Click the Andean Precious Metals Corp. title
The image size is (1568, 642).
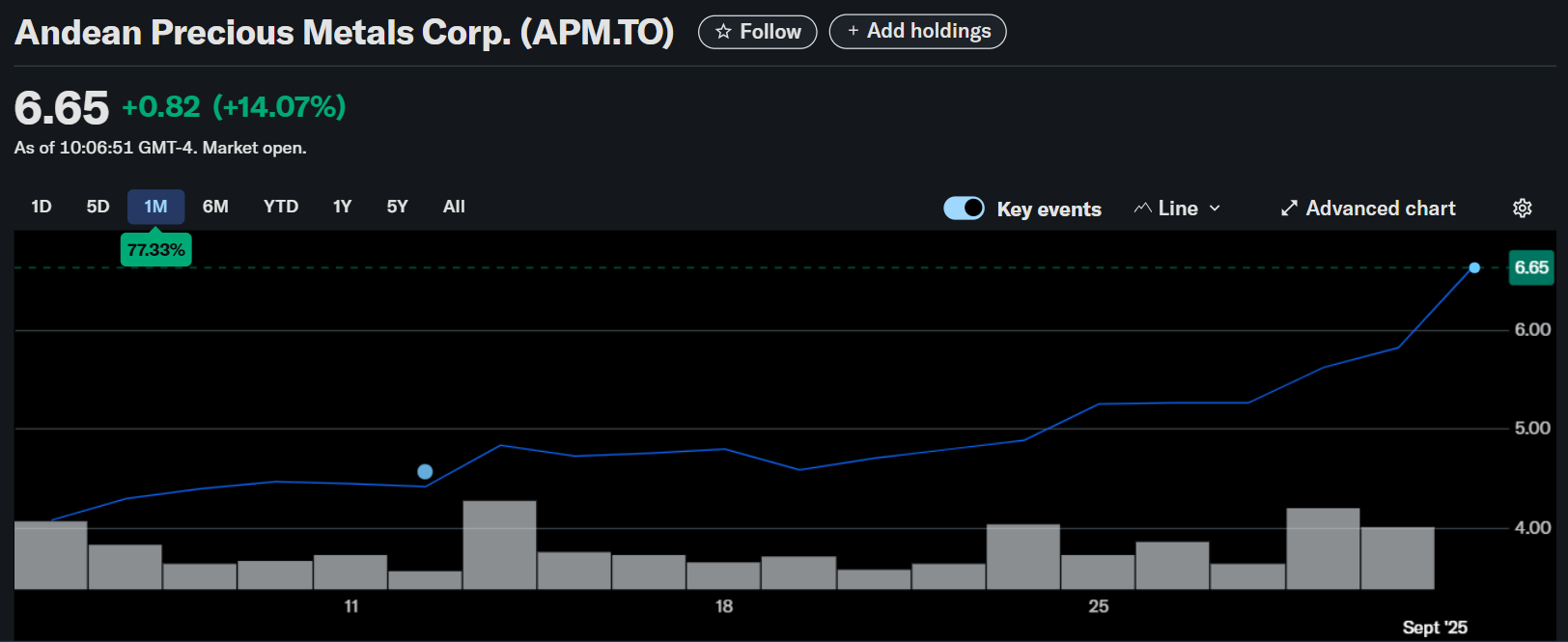pyautogui.click(x=344, y=33)
